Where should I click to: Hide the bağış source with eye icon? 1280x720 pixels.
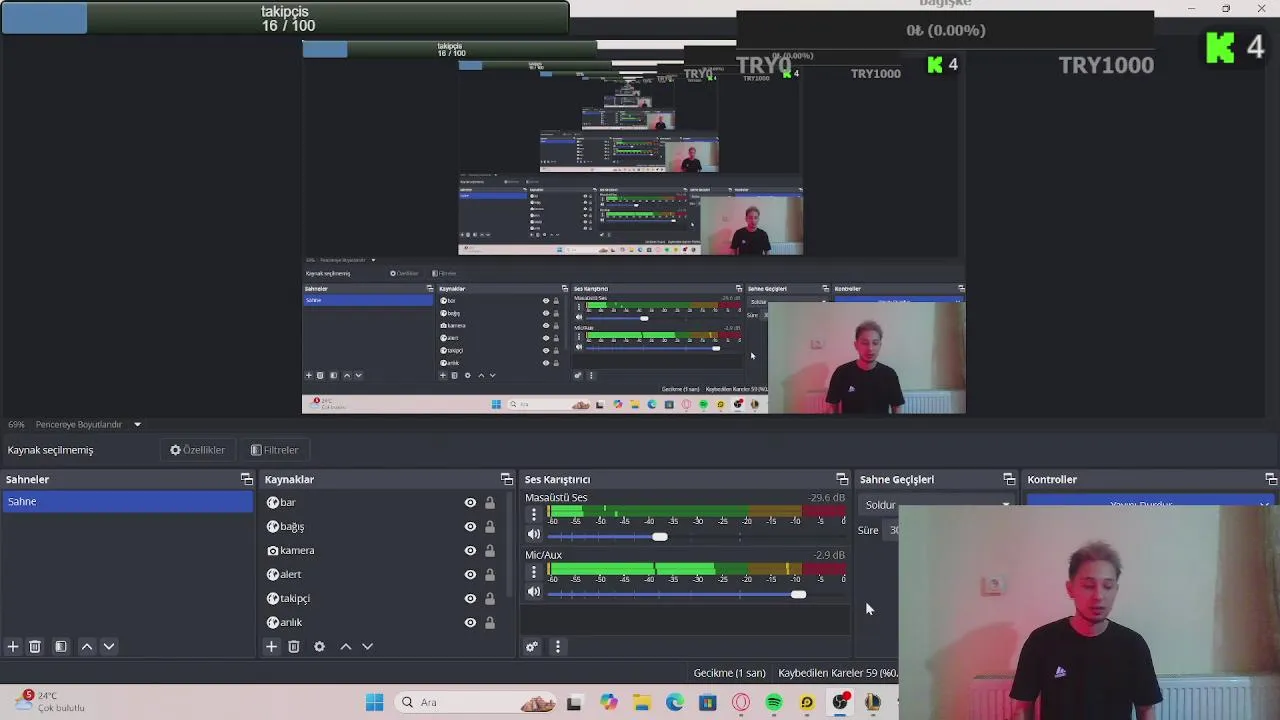(x=470, y=527)
